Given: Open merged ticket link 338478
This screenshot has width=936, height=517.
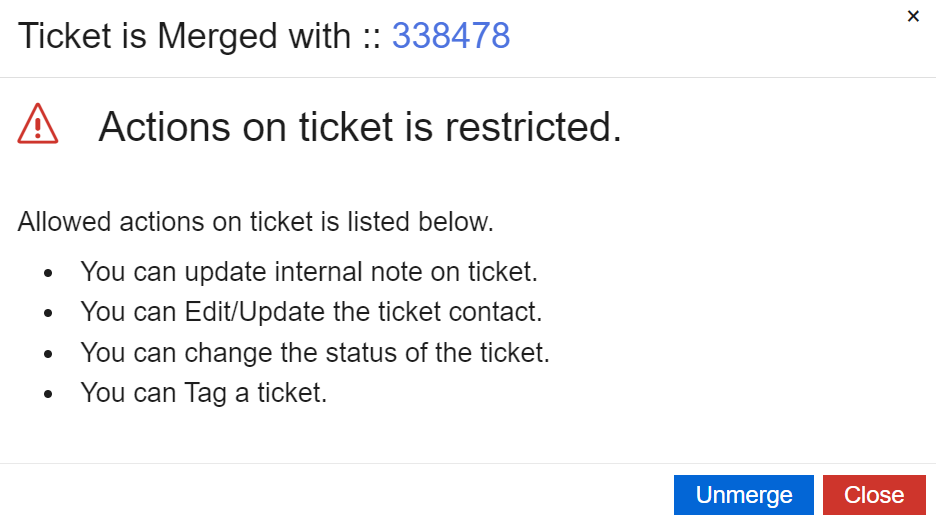Looking at the screenshot, I should [451, 36].
